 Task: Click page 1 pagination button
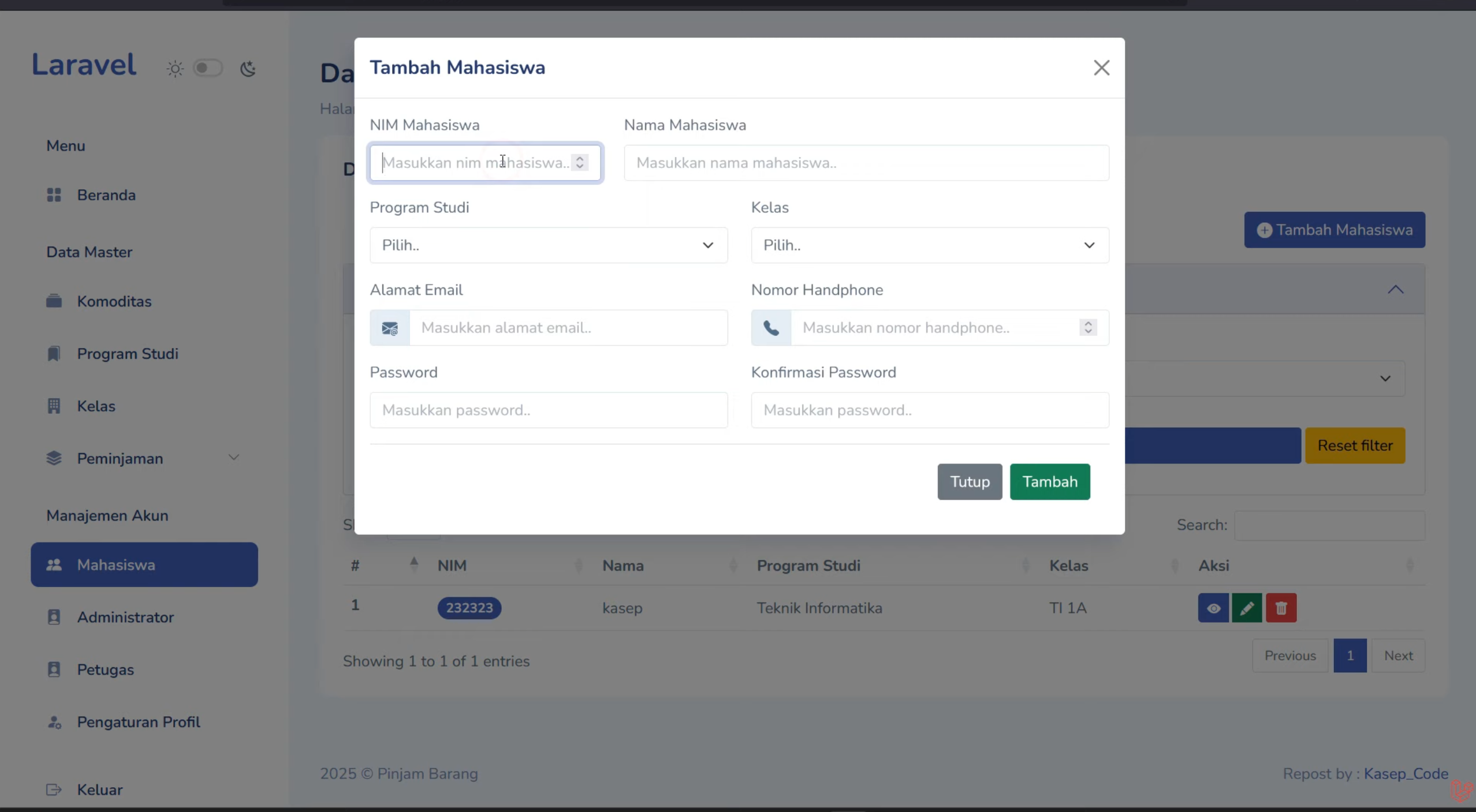1350,656
